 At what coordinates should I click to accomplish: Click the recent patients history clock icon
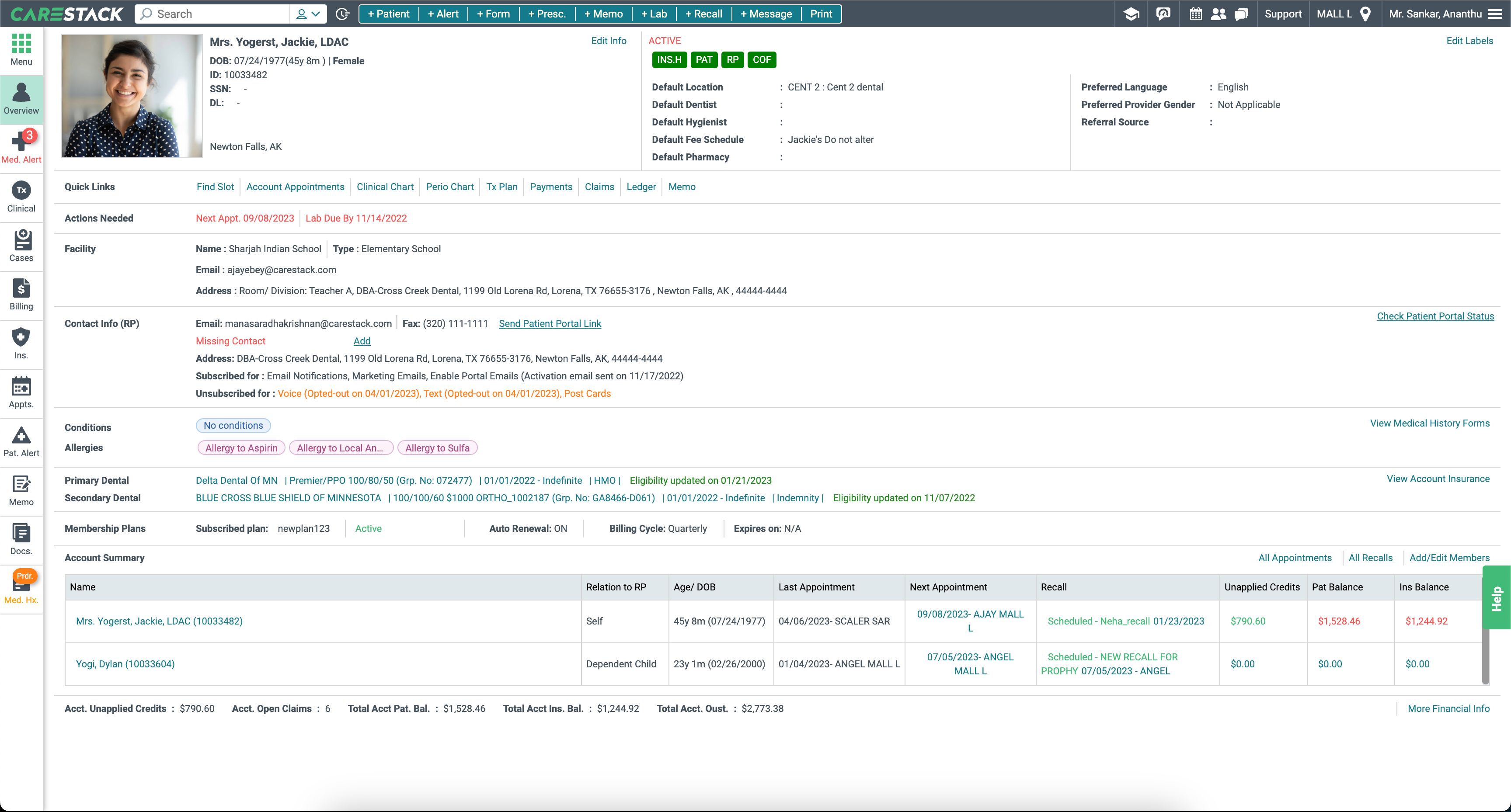click(x=343, y=14)
